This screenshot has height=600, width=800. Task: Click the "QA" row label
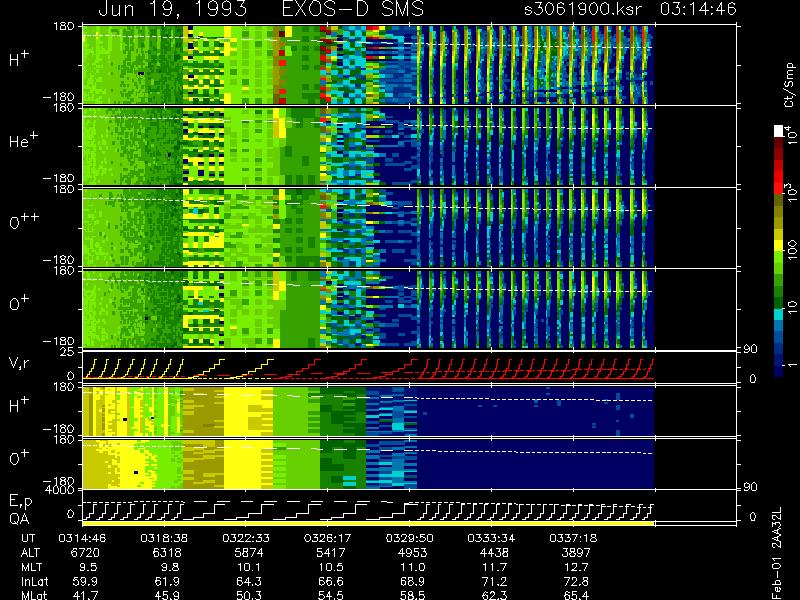tap(19, 519)
